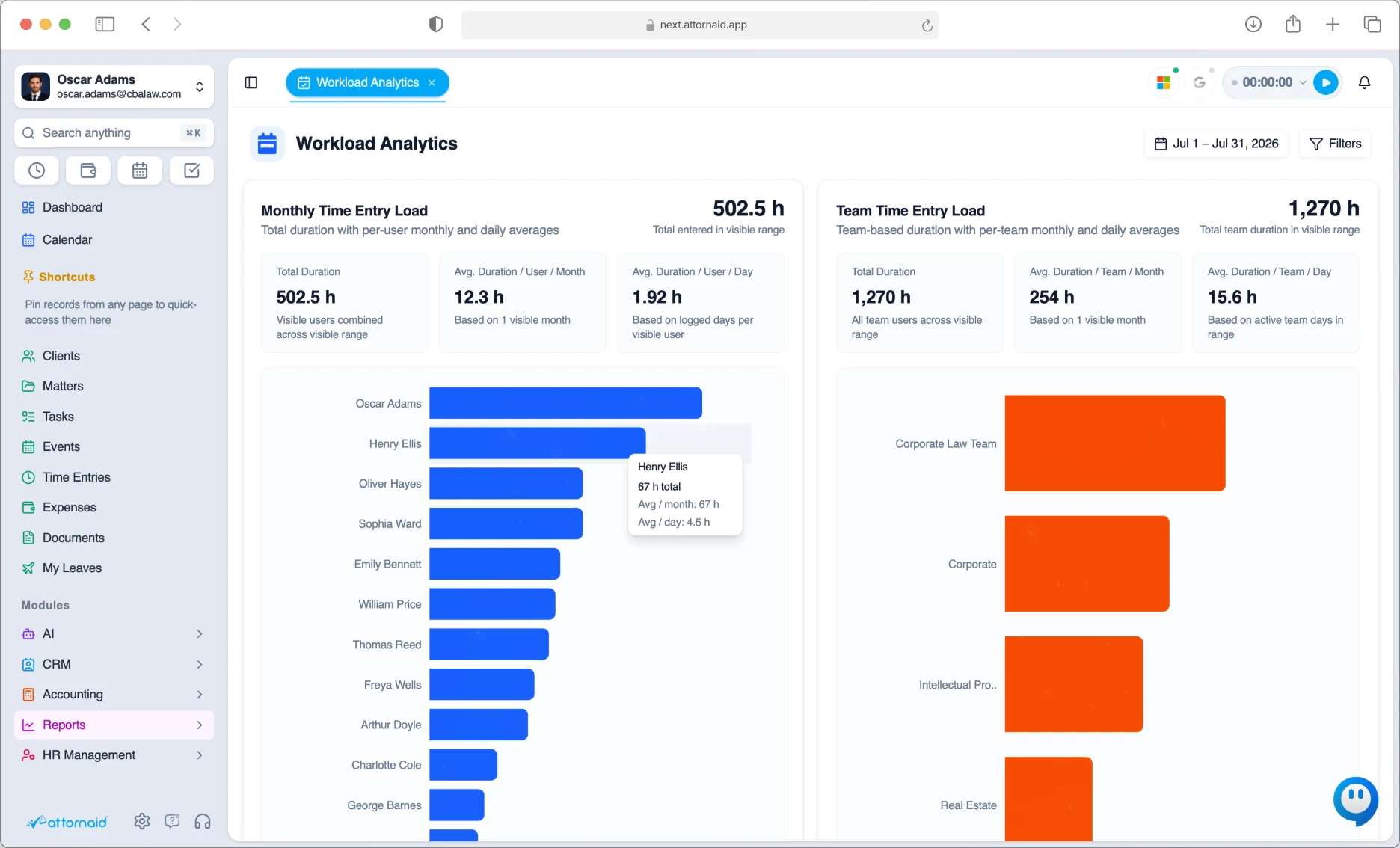Open the timer dropdown chevron

[x=1303, y=82]
